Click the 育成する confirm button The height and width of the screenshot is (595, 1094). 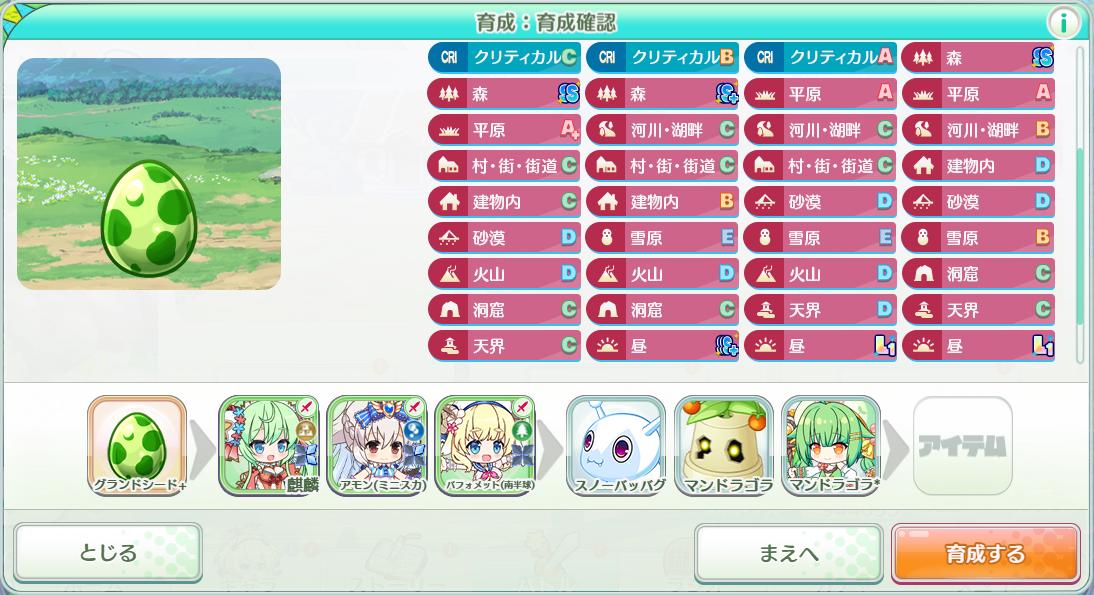pyautogui.click(x=985, y=554)
